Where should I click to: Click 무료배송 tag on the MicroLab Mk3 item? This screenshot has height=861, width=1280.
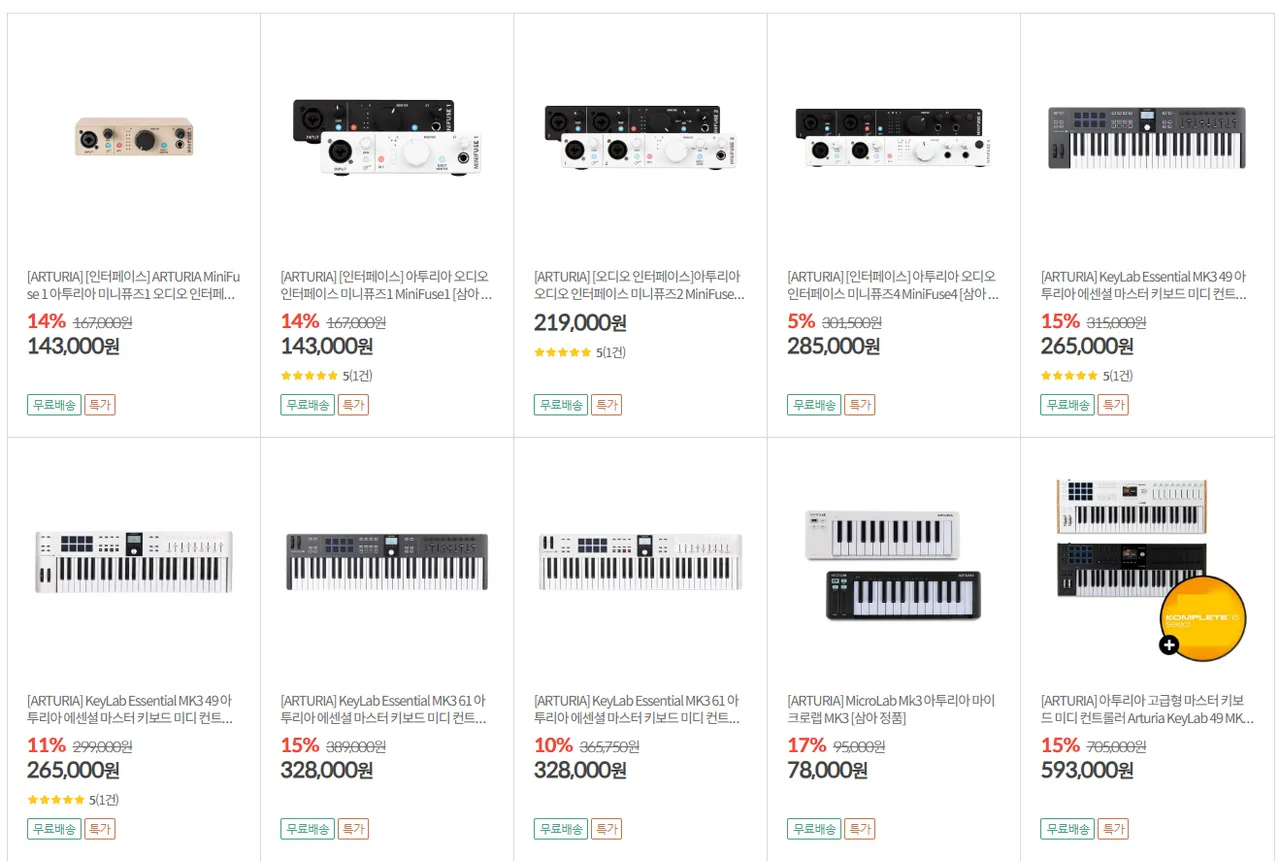(814, 829)
